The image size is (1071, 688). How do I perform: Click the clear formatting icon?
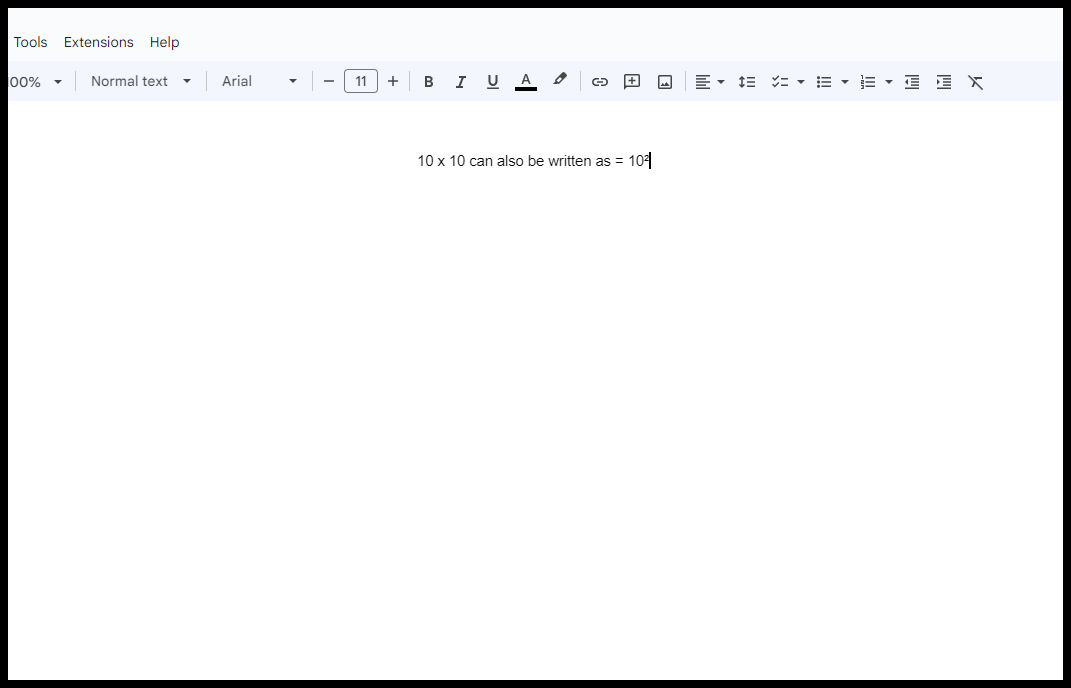[975, 82]
